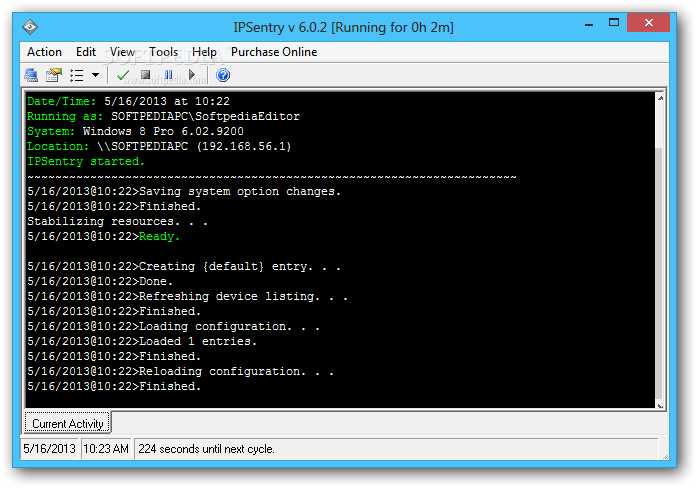Click the 'Location: \\SOFTPEDIAPC (192.168.56.1)' line
The width and height of the screenshot is (697, 488).
159,146
